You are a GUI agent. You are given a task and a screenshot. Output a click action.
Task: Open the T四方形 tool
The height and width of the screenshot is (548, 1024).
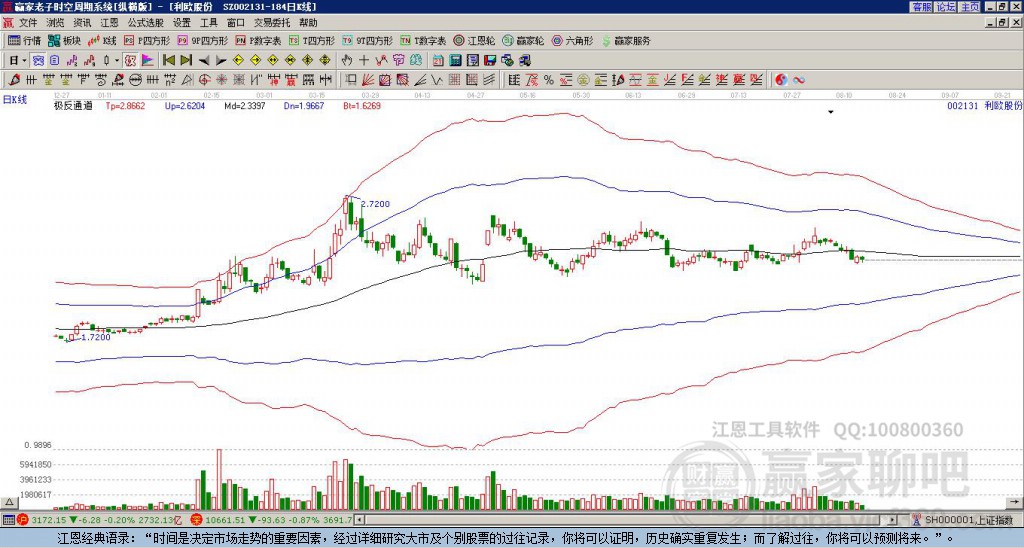click(311, 40)
